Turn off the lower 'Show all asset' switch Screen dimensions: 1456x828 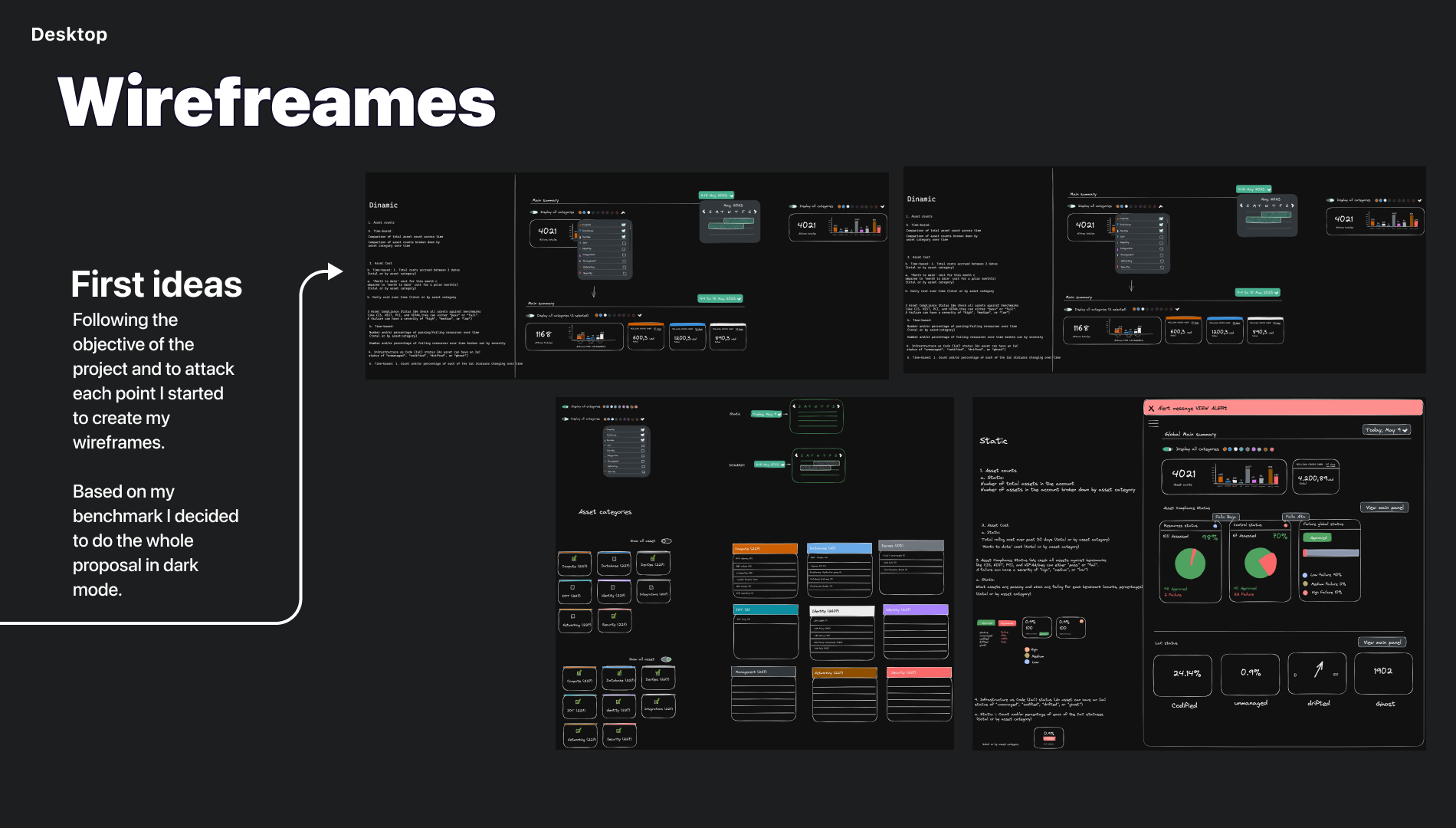[666, 659]
